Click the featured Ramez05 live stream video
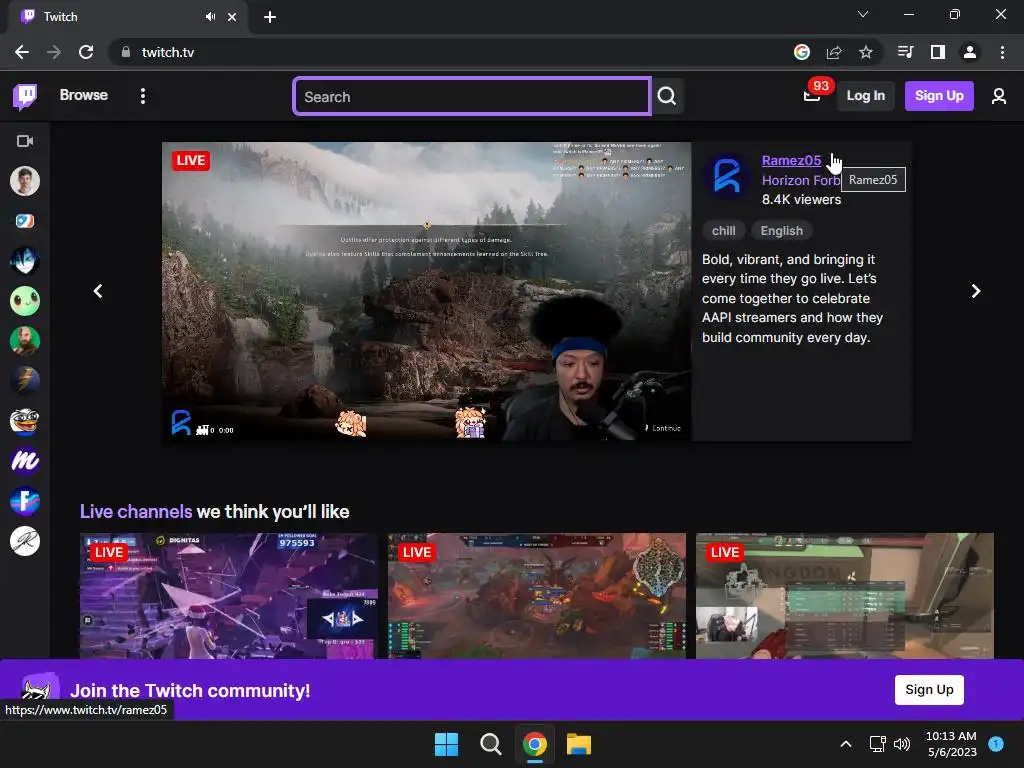 pyautogui.click(x=426, y=291)
